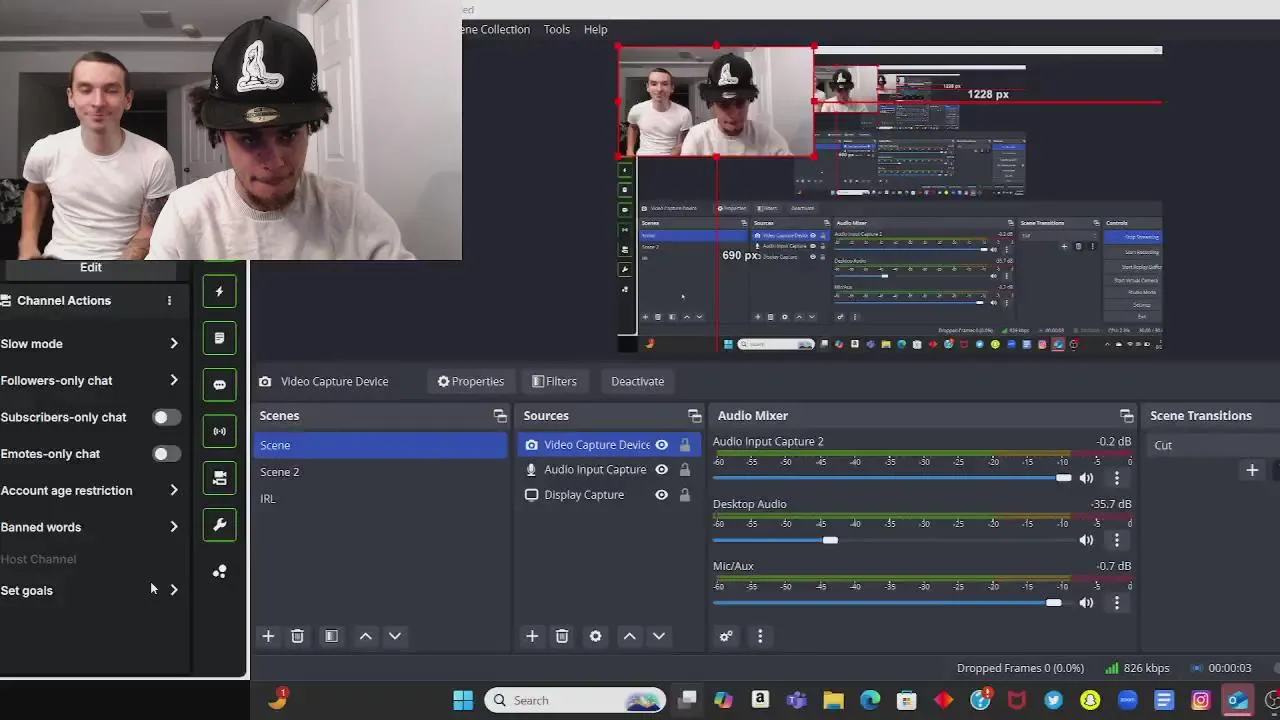1280x720 pixels.
Task: Undock the Scenes panel with popout icon
Action: 500,416
